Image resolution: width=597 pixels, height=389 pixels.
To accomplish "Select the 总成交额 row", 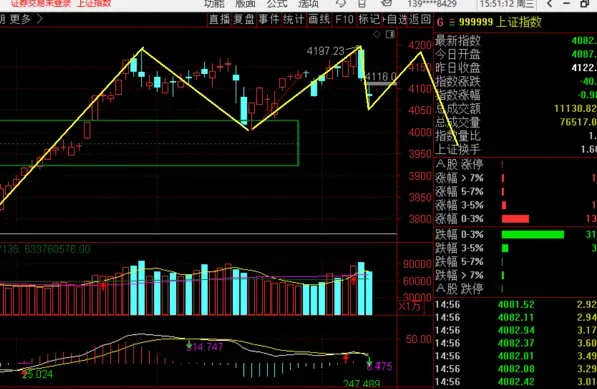I will tap(516, 109).
